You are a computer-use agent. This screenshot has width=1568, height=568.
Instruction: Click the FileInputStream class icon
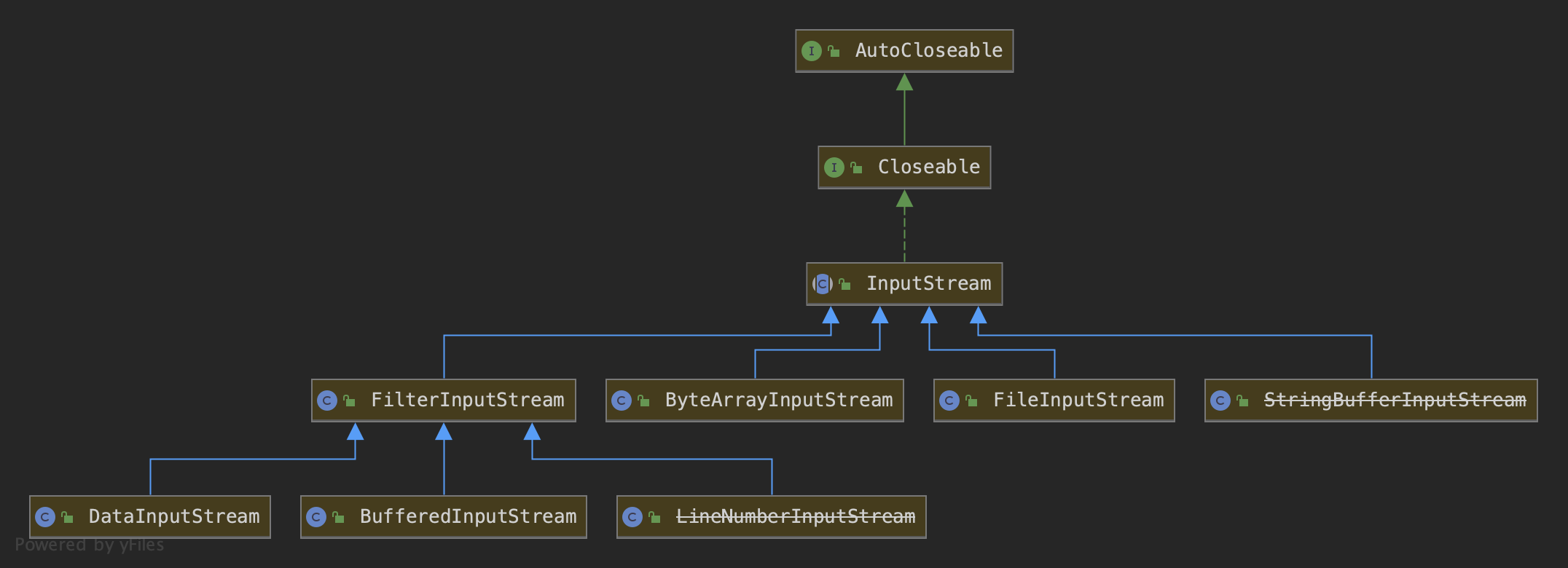tap(949, 401)
